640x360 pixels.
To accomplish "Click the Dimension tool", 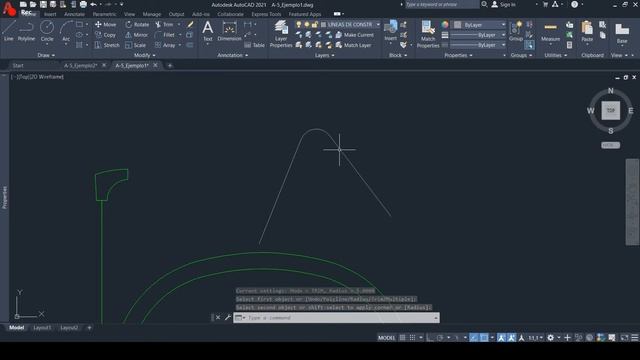I will point(229,31).
